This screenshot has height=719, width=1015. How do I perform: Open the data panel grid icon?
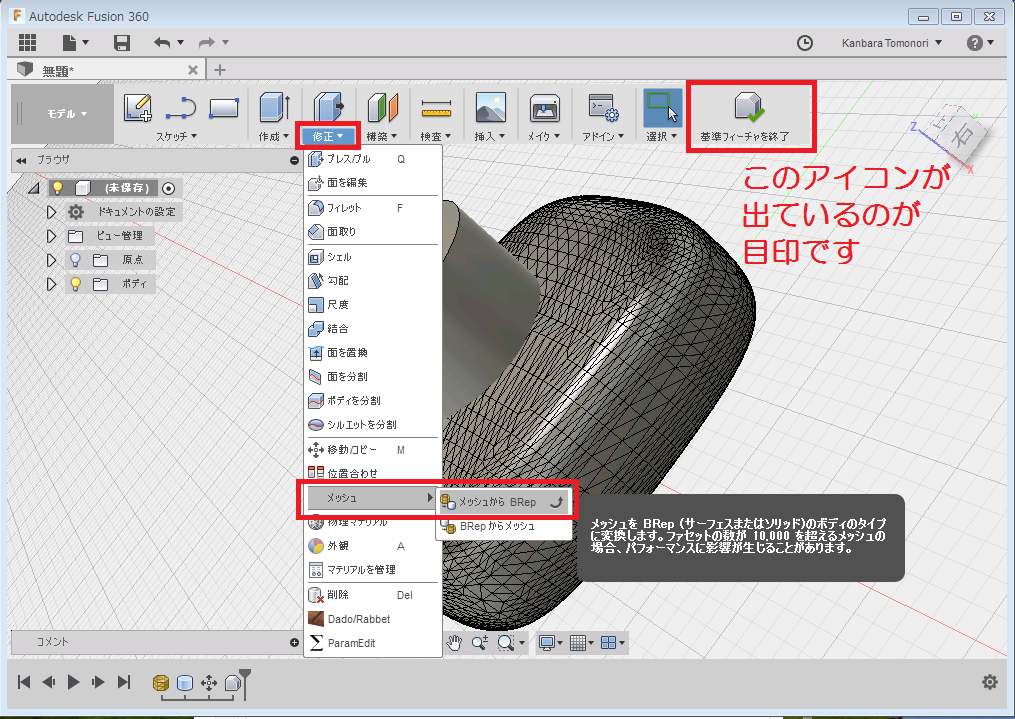coord(27,43)
